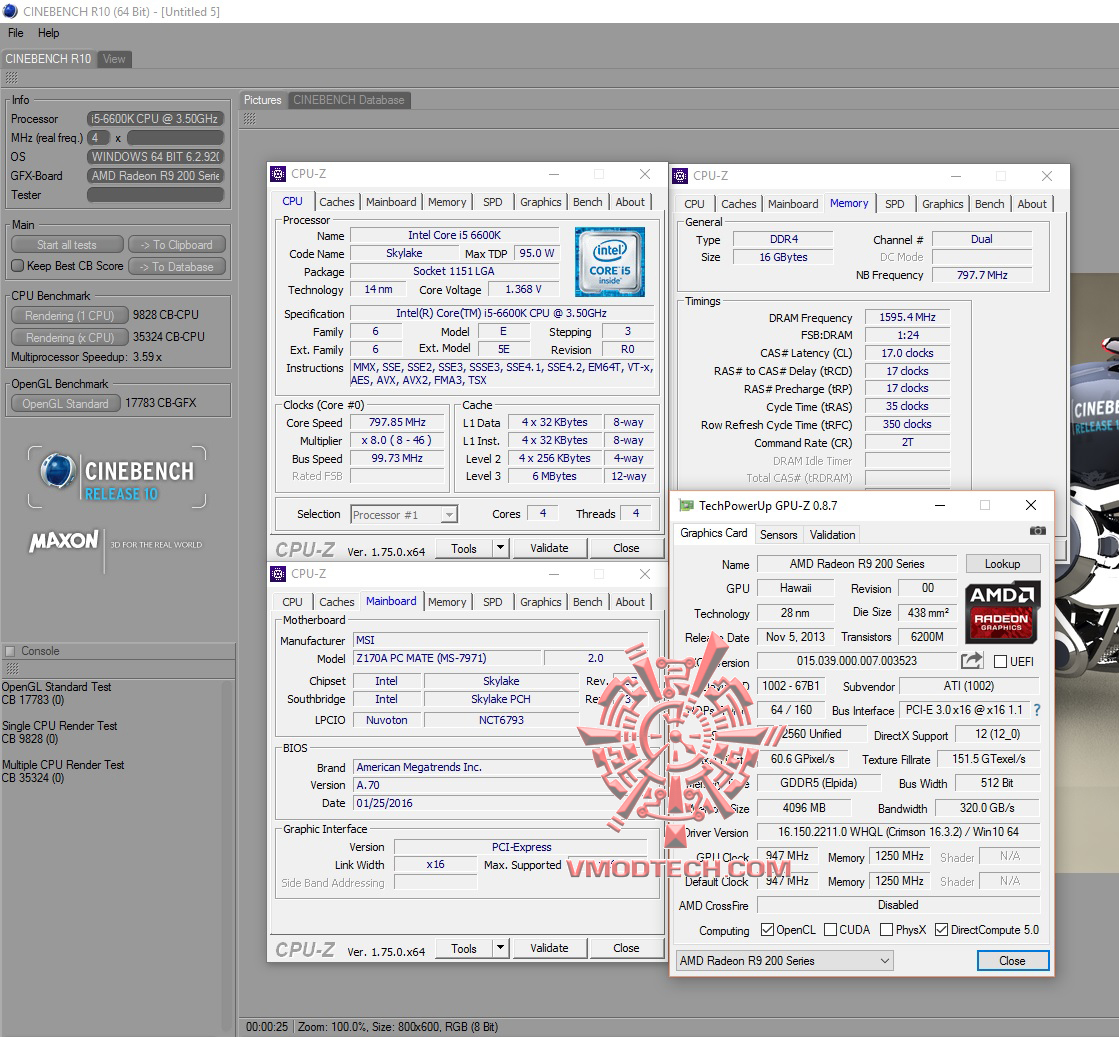Click Close button in top CPU-Z window
This screenshot has width=1119, height=1037.
626,548
